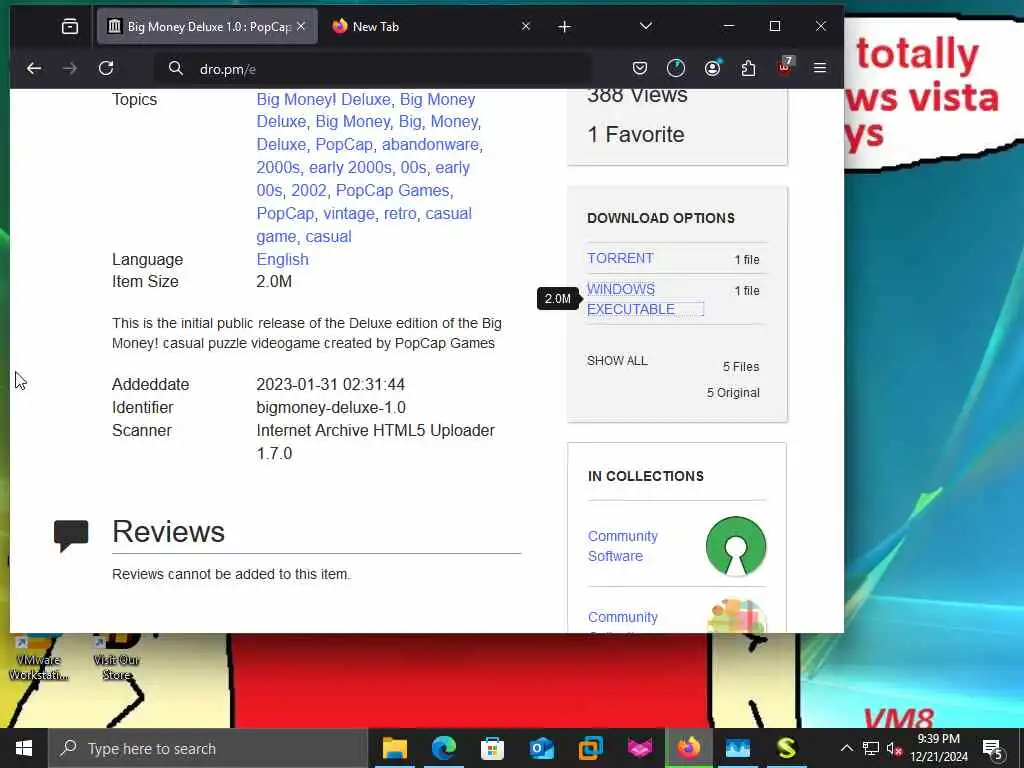Open the Big Money! Deluxe topic link
The width and height of the screenshot is (1024, 768).
pyautogui.click(x=323, y=99)
